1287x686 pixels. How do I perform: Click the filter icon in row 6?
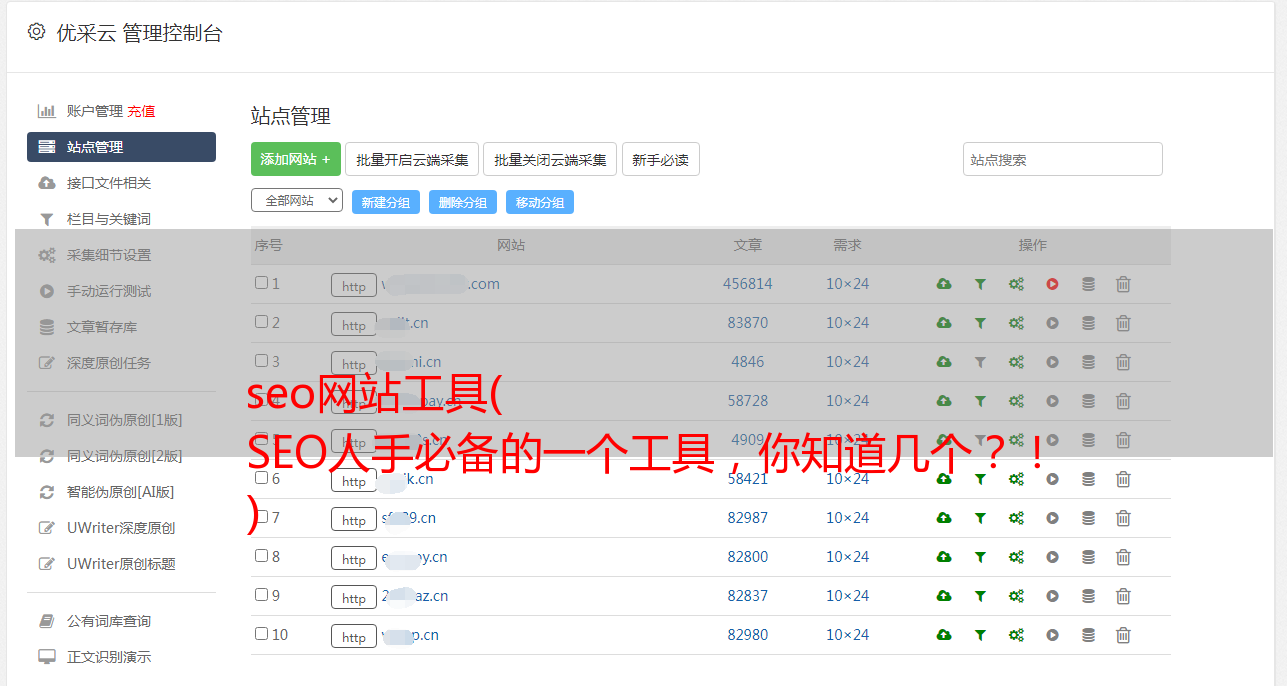point(980,479)
